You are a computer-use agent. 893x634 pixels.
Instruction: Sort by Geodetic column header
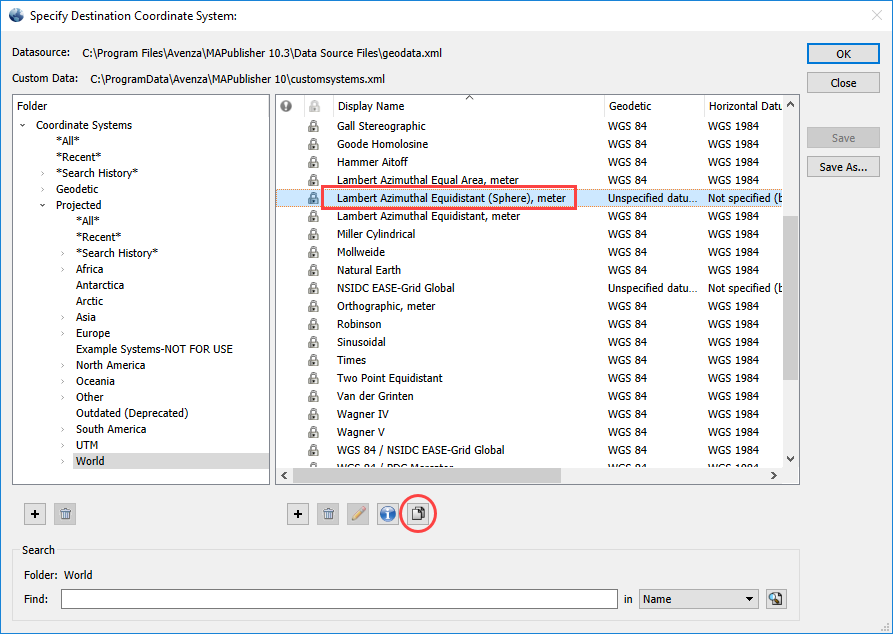coord(654,106)
